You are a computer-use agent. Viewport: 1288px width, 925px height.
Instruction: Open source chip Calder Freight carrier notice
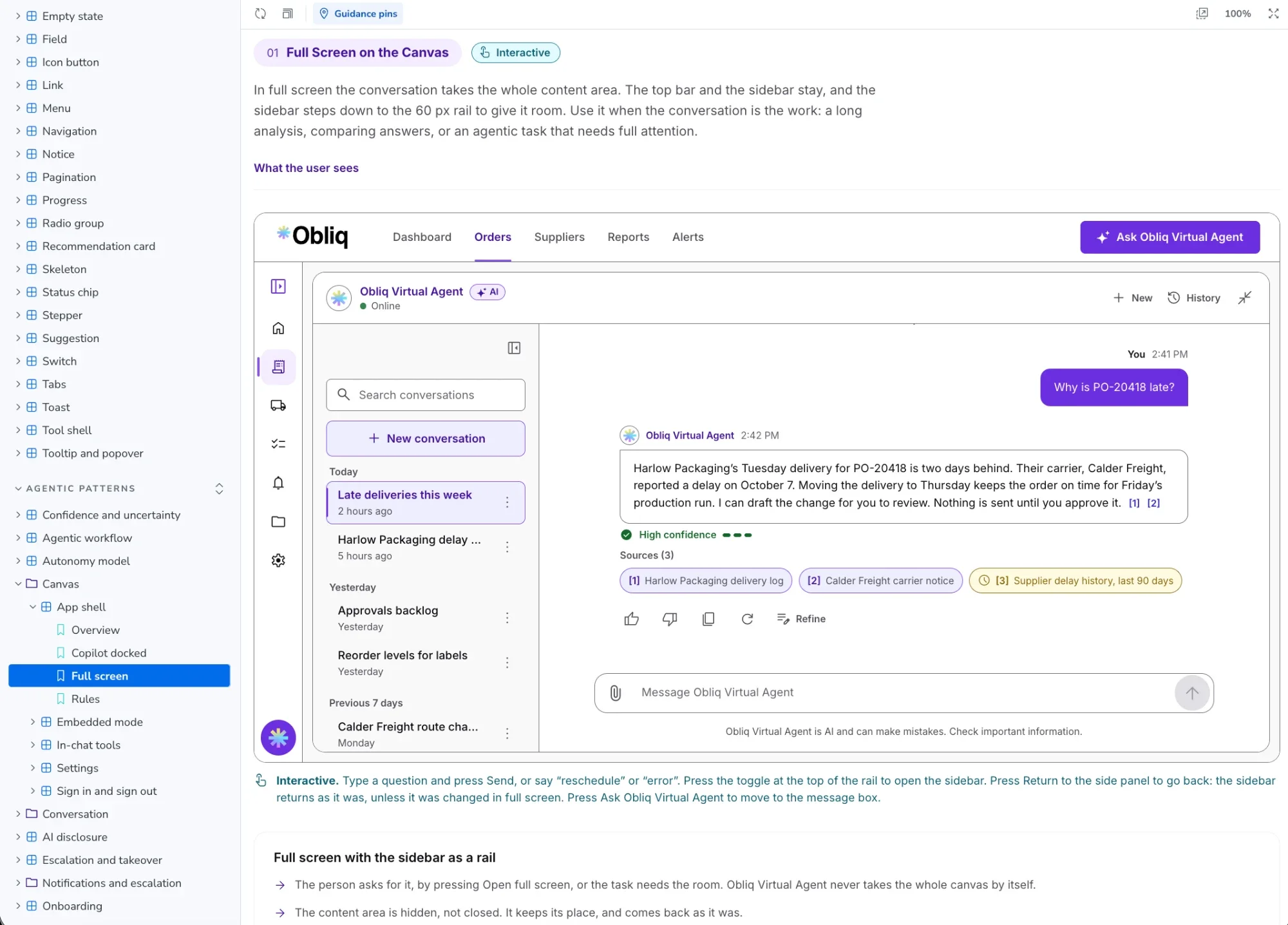(880, 581)
